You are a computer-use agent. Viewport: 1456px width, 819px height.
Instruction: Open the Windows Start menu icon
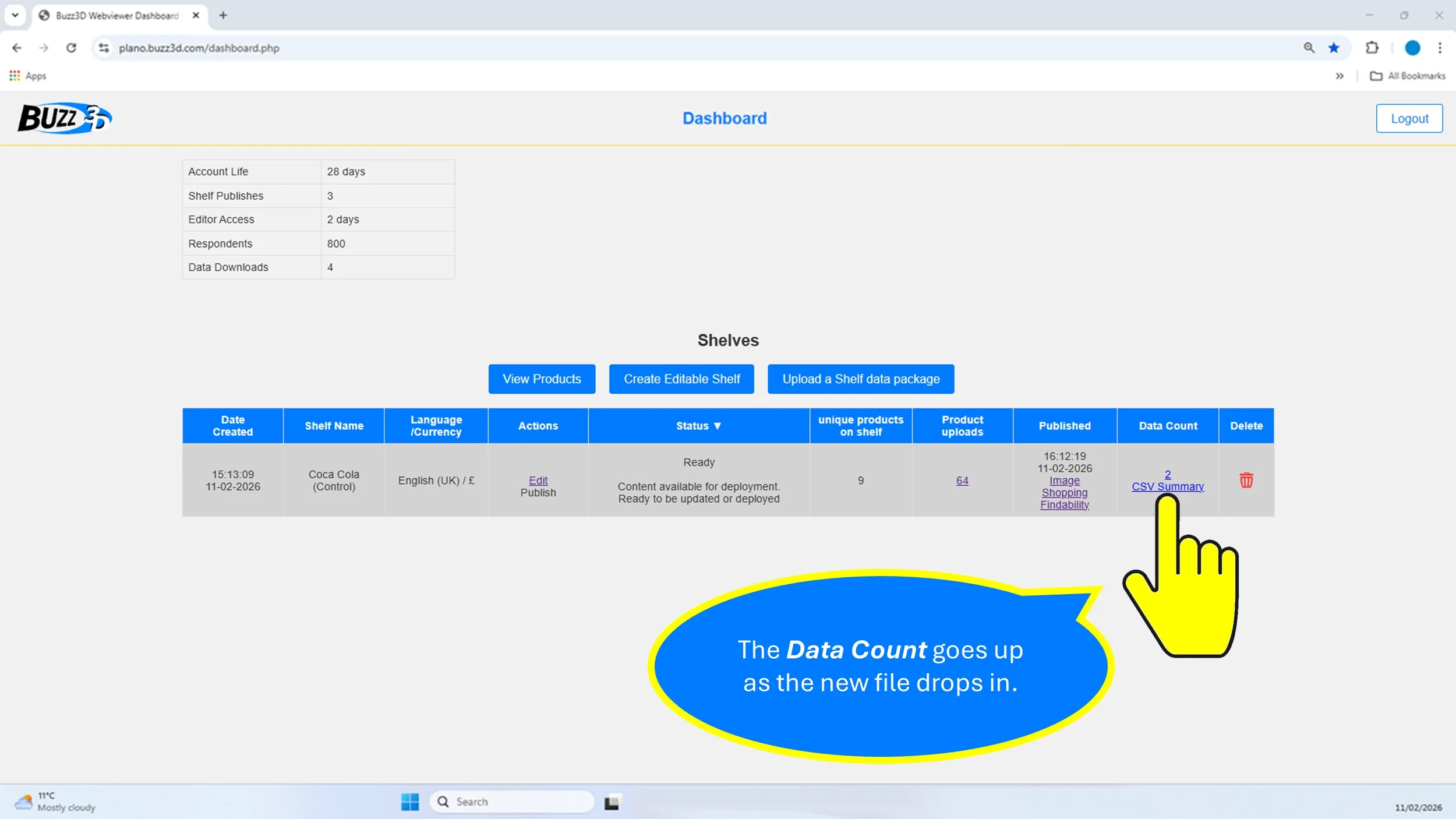coord(409,802)
